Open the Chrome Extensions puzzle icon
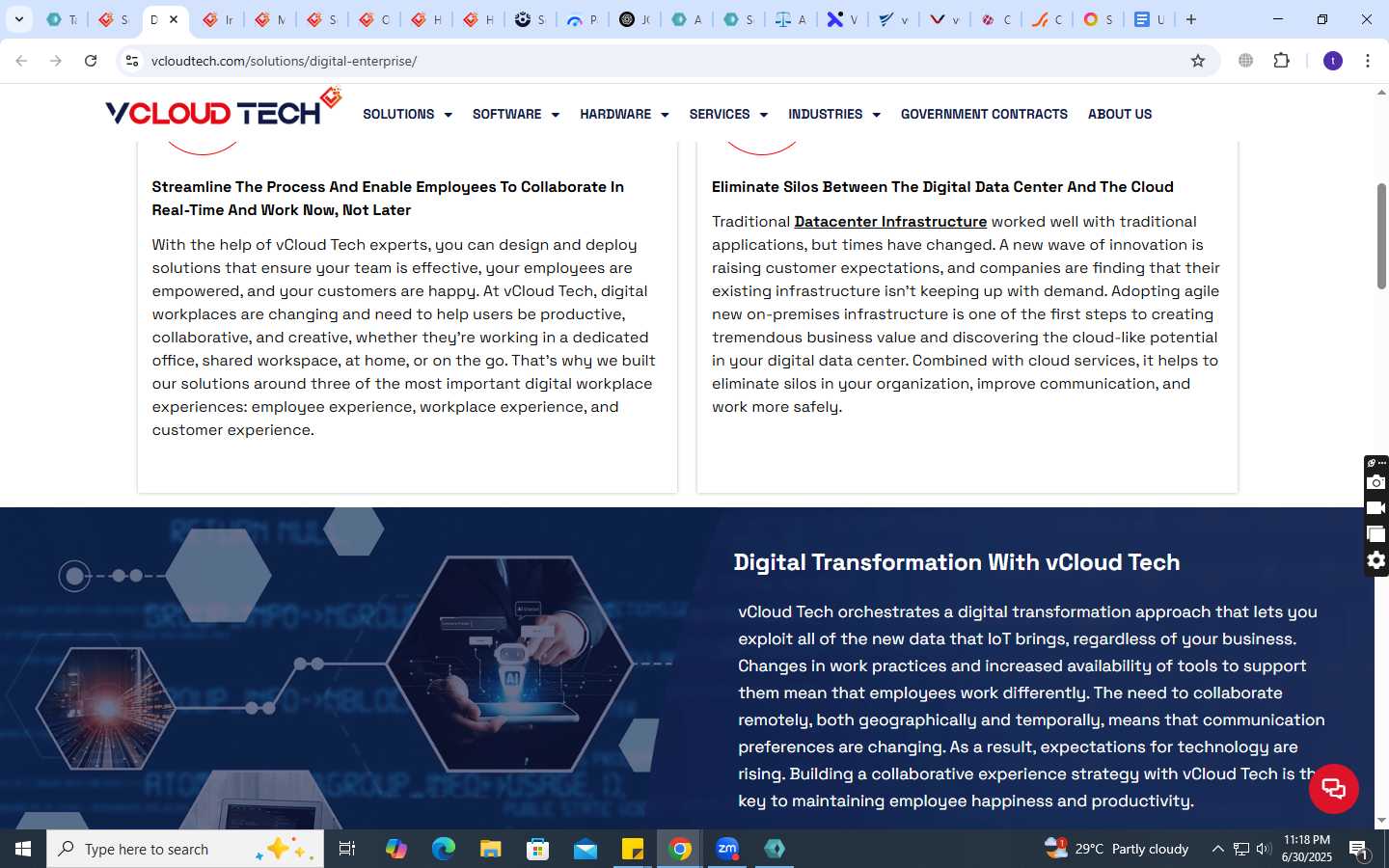Screen dimensions: 1389x868 click(1282, 61)
